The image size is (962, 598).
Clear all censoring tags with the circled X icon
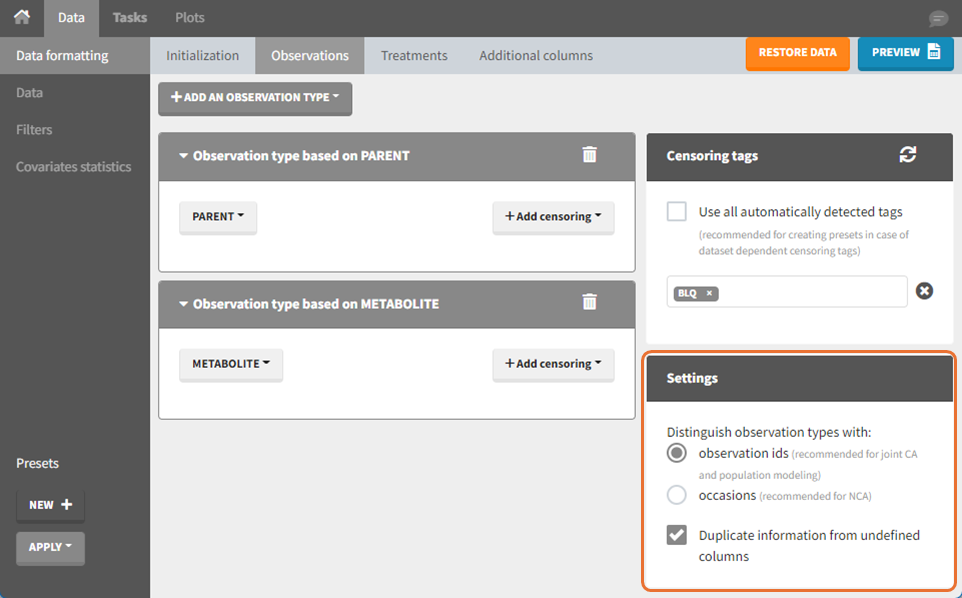925,291
